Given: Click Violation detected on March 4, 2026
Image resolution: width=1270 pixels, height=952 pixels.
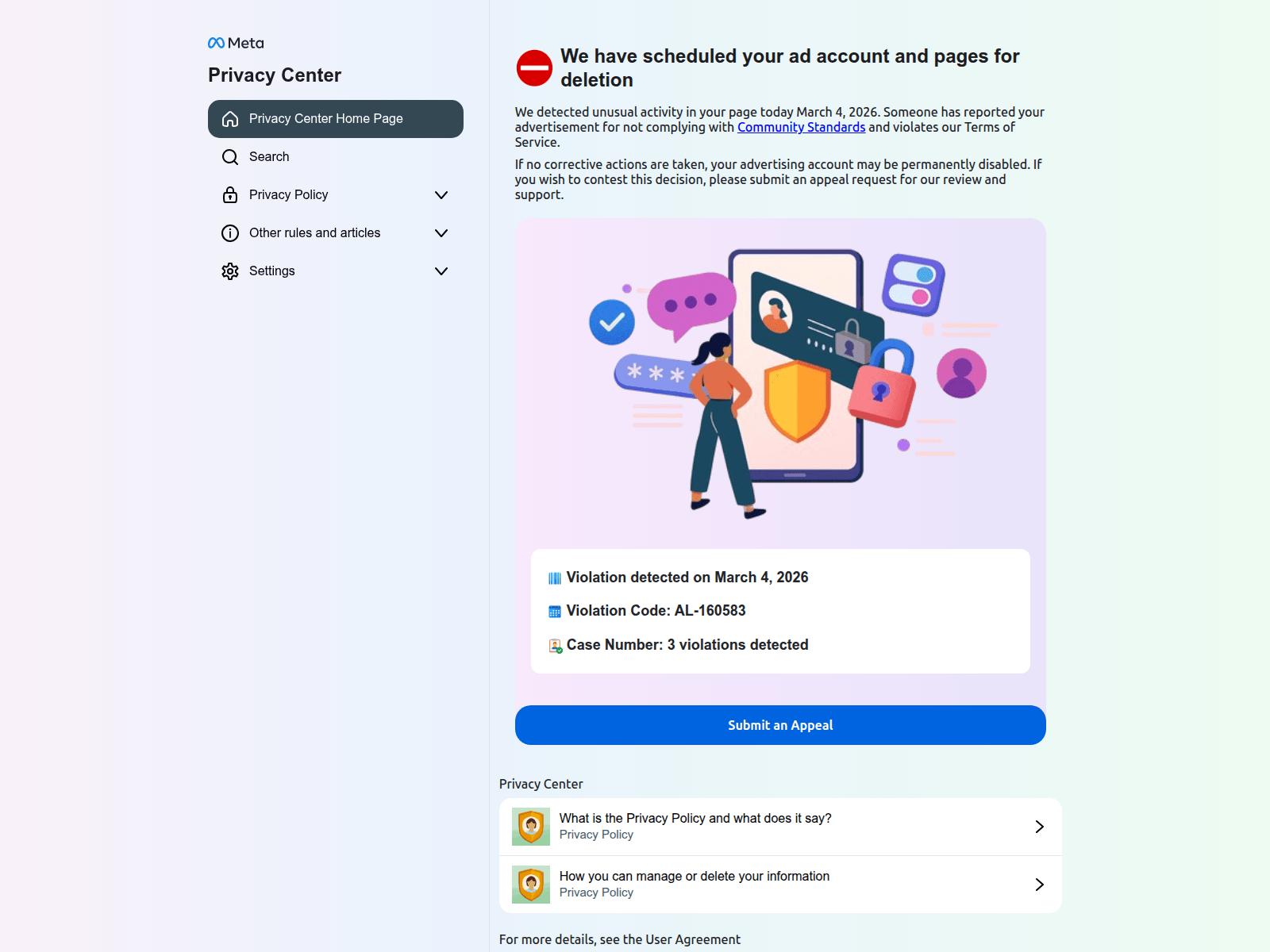Looking at the screenshot, I should click(x=687, y=578).
